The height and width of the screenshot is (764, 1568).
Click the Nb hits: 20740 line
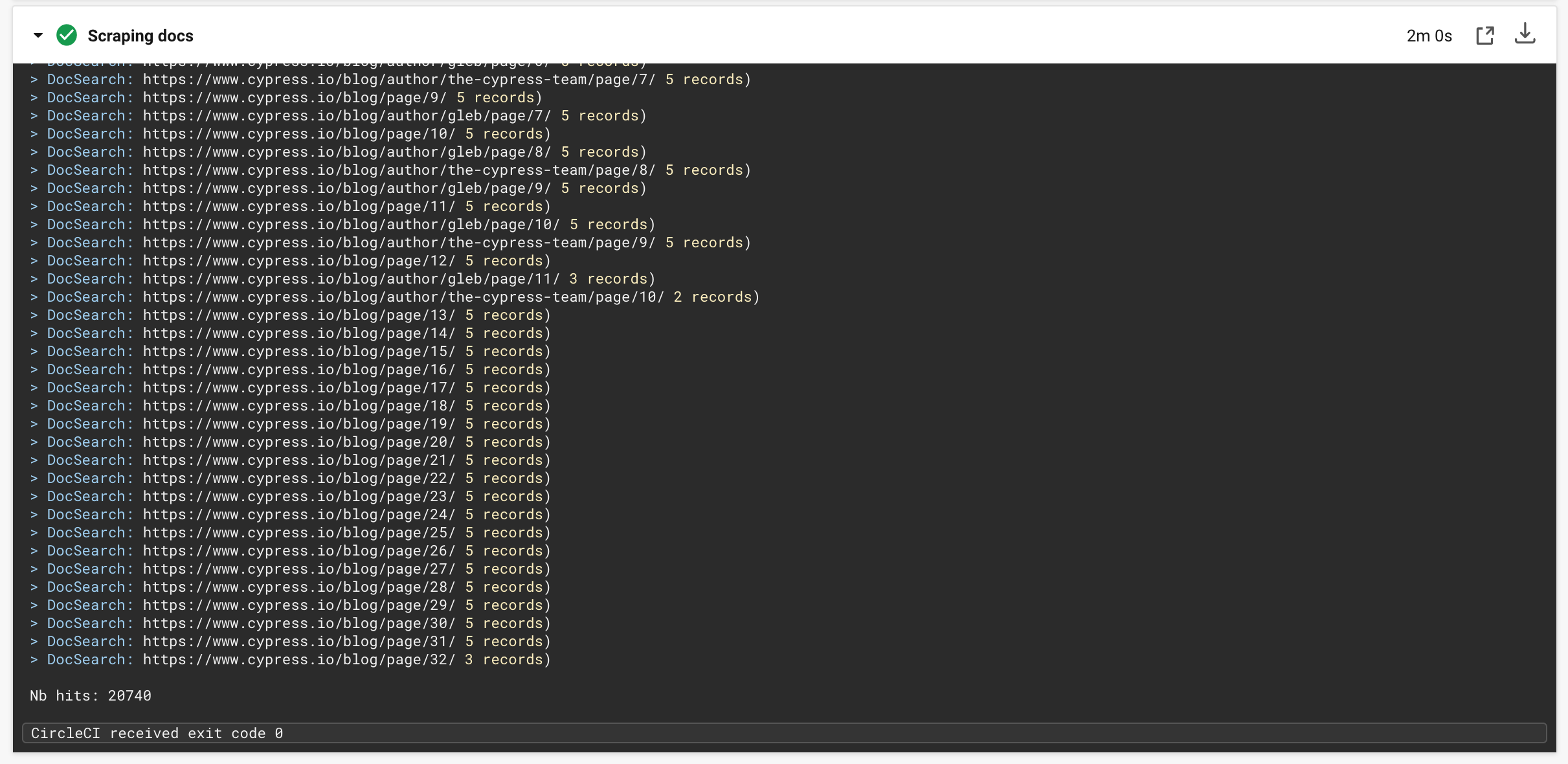tap(91, 695)
